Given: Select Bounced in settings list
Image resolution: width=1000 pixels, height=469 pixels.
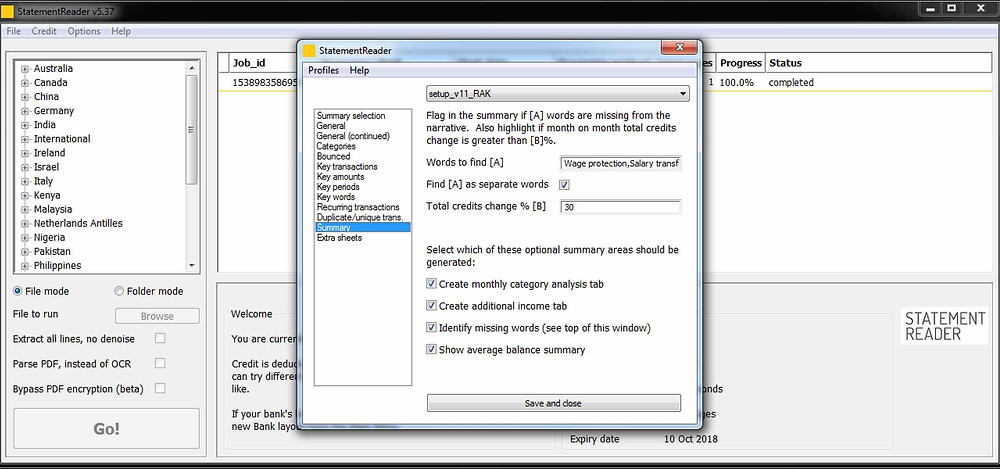Looking at the screenshot, I should tap(333, 156).
